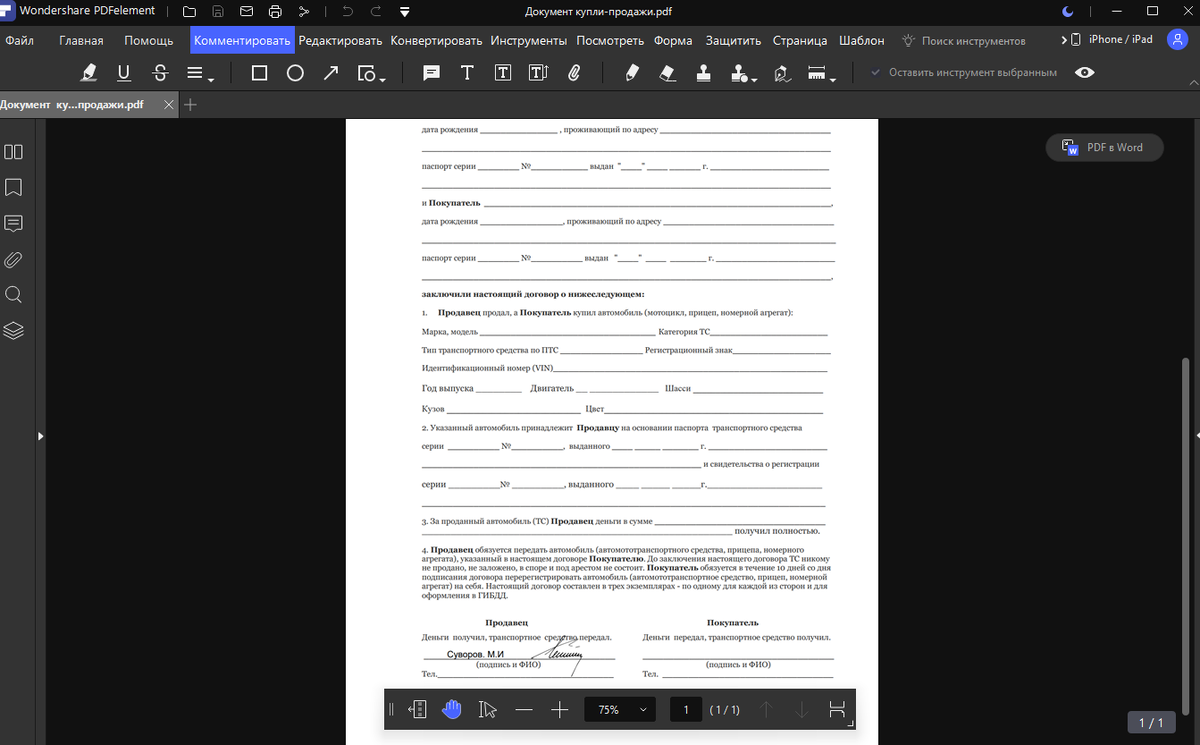Toggle comments visibility eye icon
This screenshot has height=745, width=1200.
coord(1084,73)
